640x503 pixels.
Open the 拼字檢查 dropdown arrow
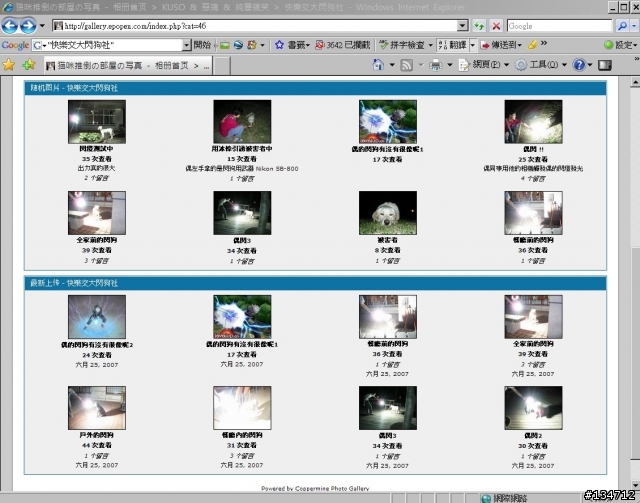tap(430, 45)
